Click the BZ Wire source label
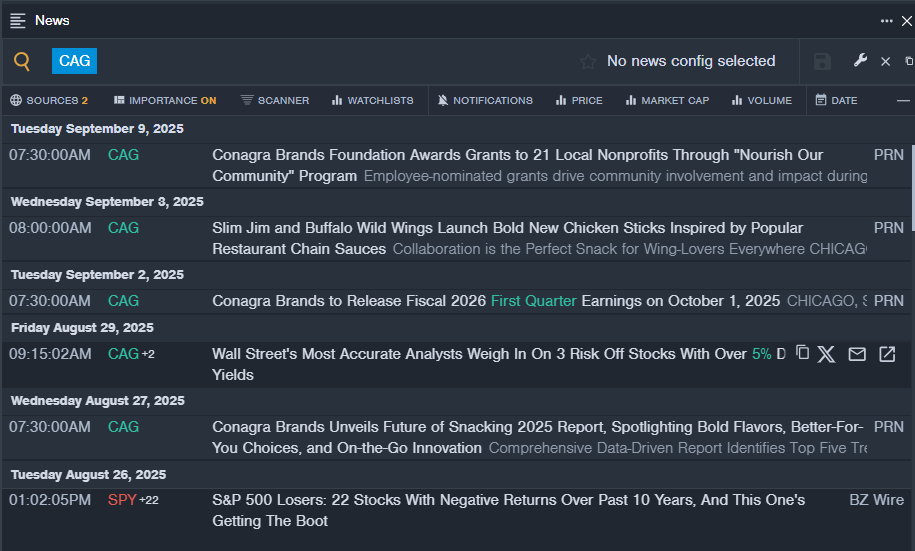The height and width of the screenshot is (551, 915). click(876, 500)
